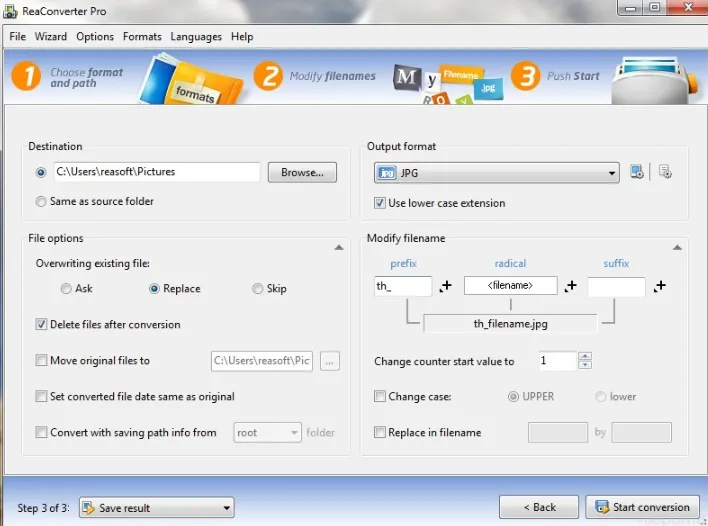The width and height of the screenshot is (708, 526).
Task: Go to step 1 Choose format and path
Action: (68, 77)
